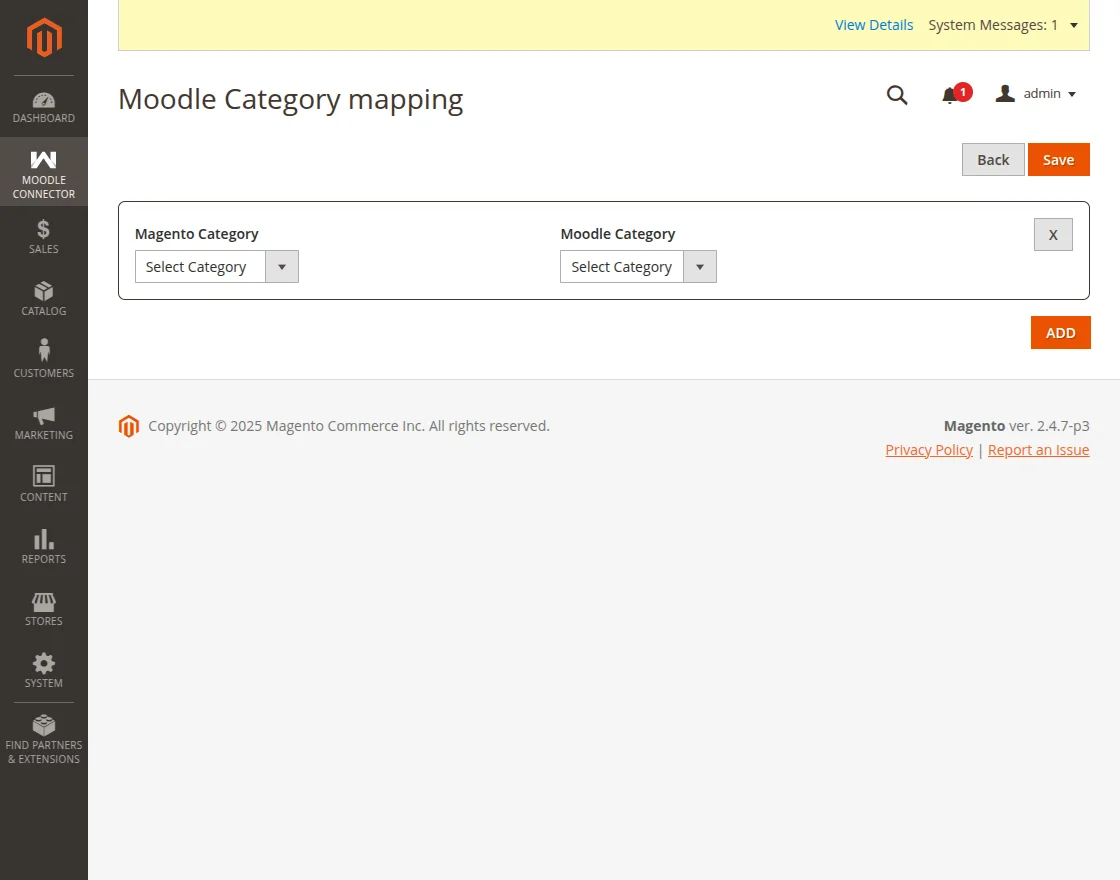
Task: Open the Magento Category select dropdown
Action: (x=216, y=266)
